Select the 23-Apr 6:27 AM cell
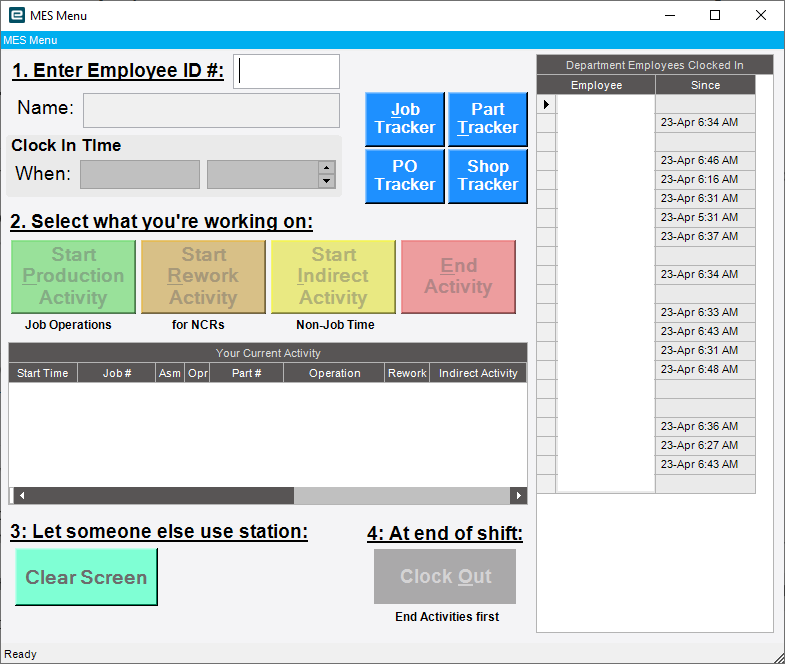The image size is (785, 664). pyautogui.click(x=705, y=446)
